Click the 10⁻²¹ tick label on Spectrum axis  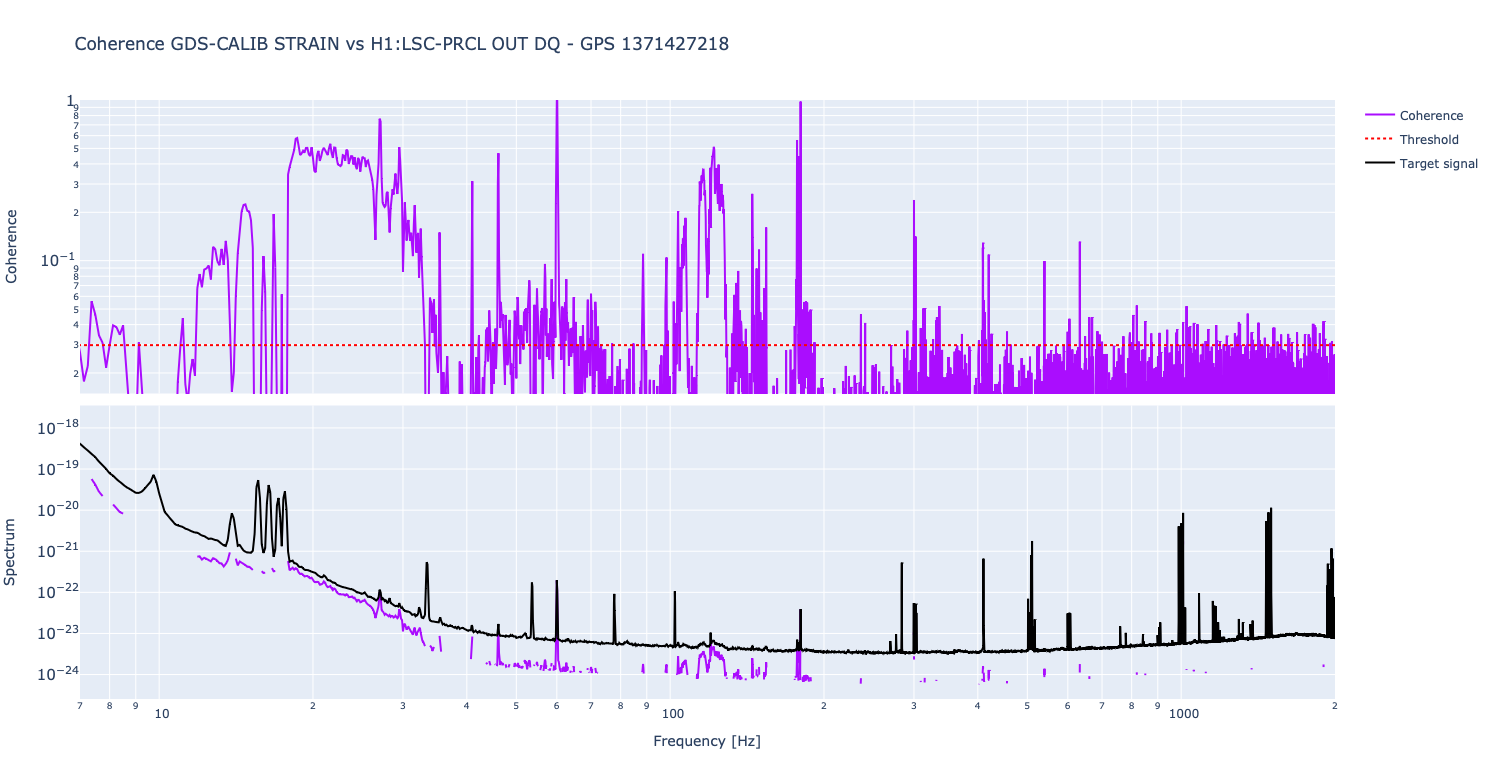(x=55, y=551)
